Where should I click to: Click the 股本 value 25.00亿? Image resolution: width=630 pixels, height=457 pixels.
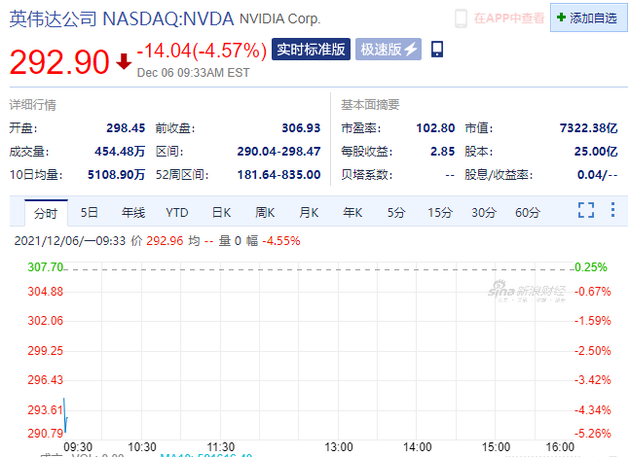click(596, 152)
